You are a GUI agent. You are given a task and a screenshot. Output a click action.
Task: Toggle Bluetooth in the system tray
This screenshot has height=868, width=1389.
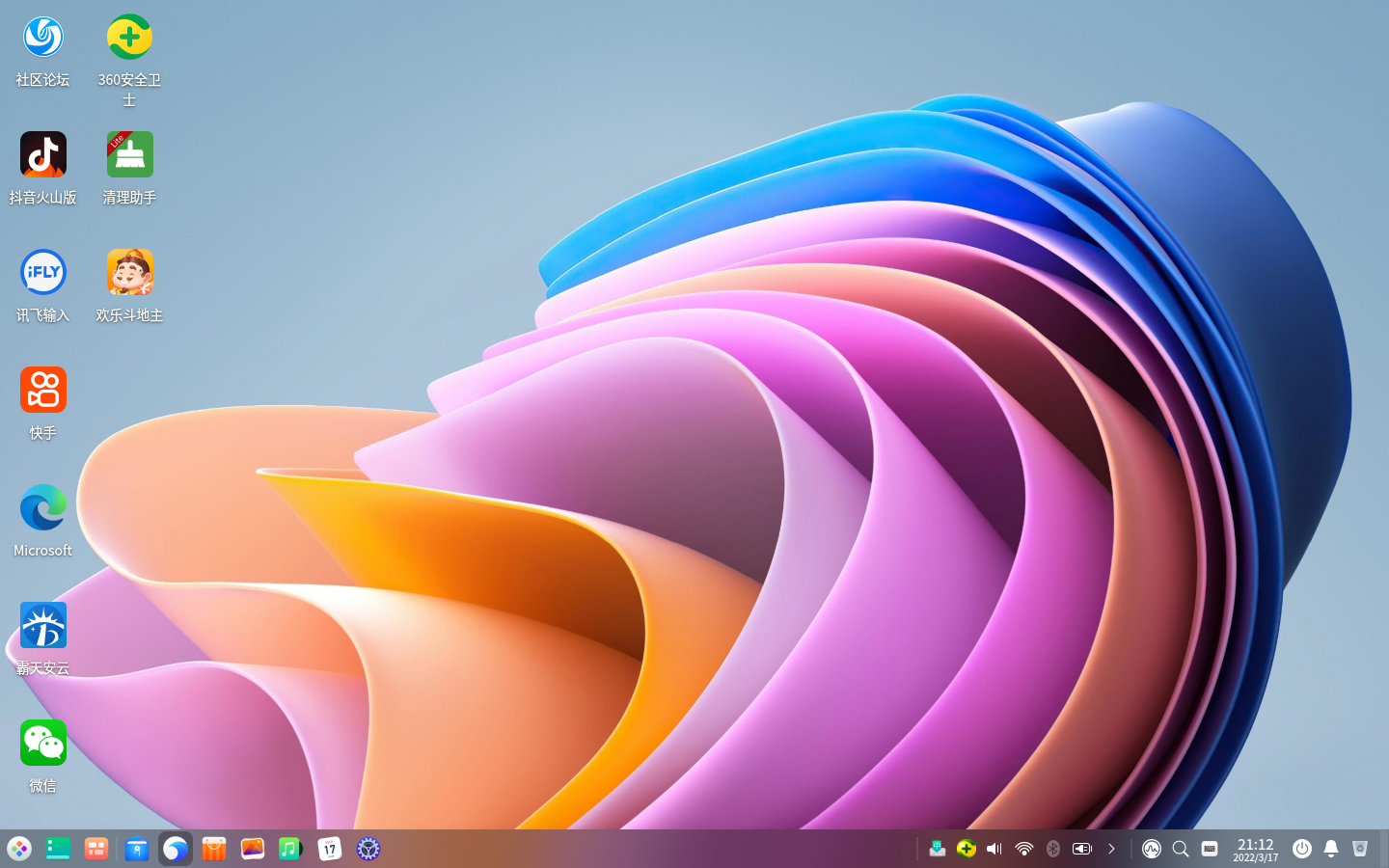(x=1052, y=849)
